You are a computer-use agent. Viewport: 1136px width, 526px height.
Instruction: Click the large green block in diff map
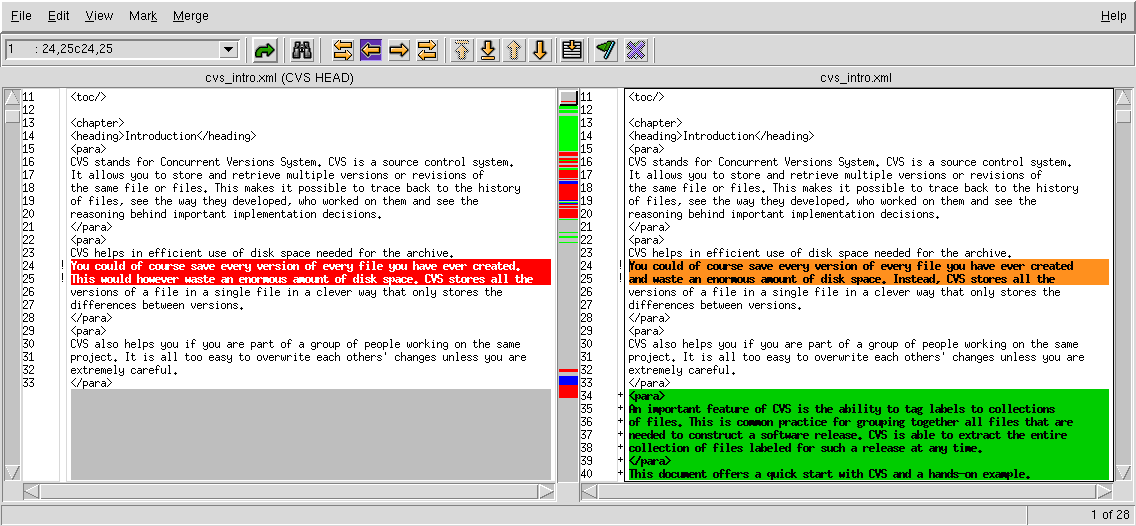[x=568, y=133]
